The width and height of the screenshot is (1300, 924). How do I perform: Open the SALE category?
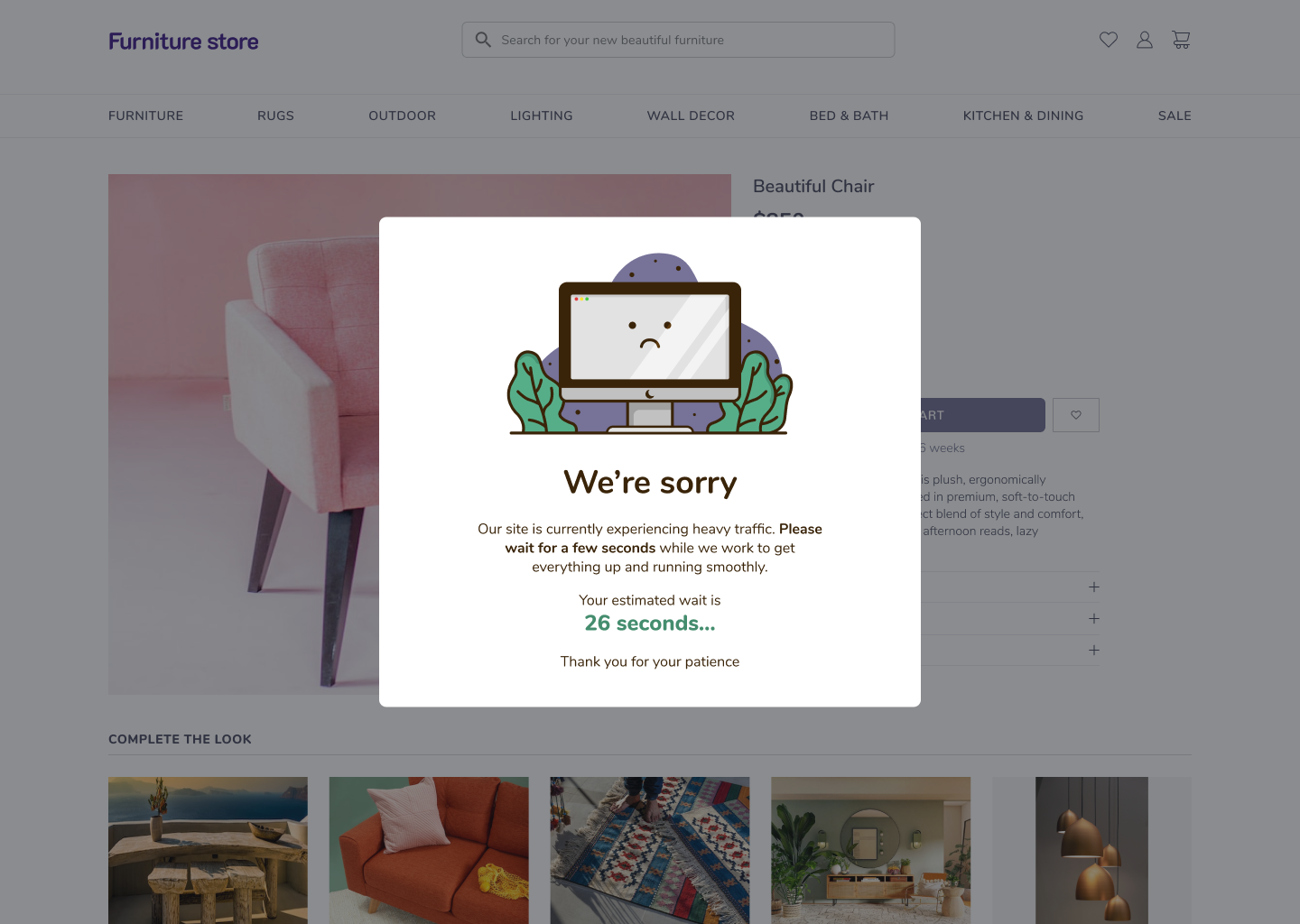tap(1175, 115)
